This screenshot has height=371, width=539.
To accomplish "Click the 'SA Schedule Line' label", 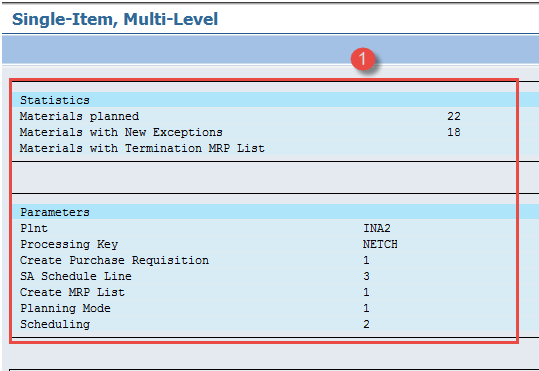I will point(76,276).
